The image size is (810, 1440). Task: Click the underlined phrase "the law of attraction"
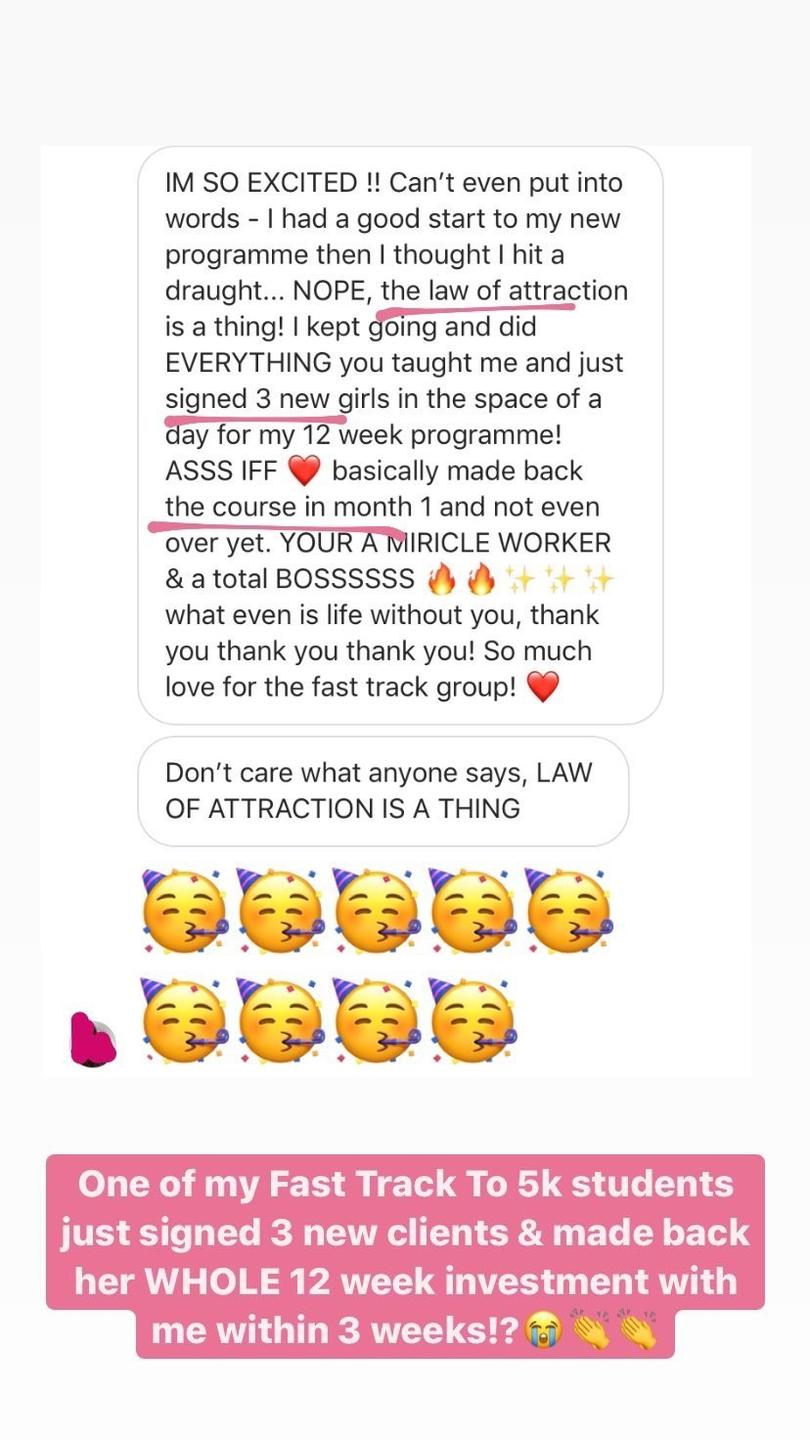coord(505,292)
